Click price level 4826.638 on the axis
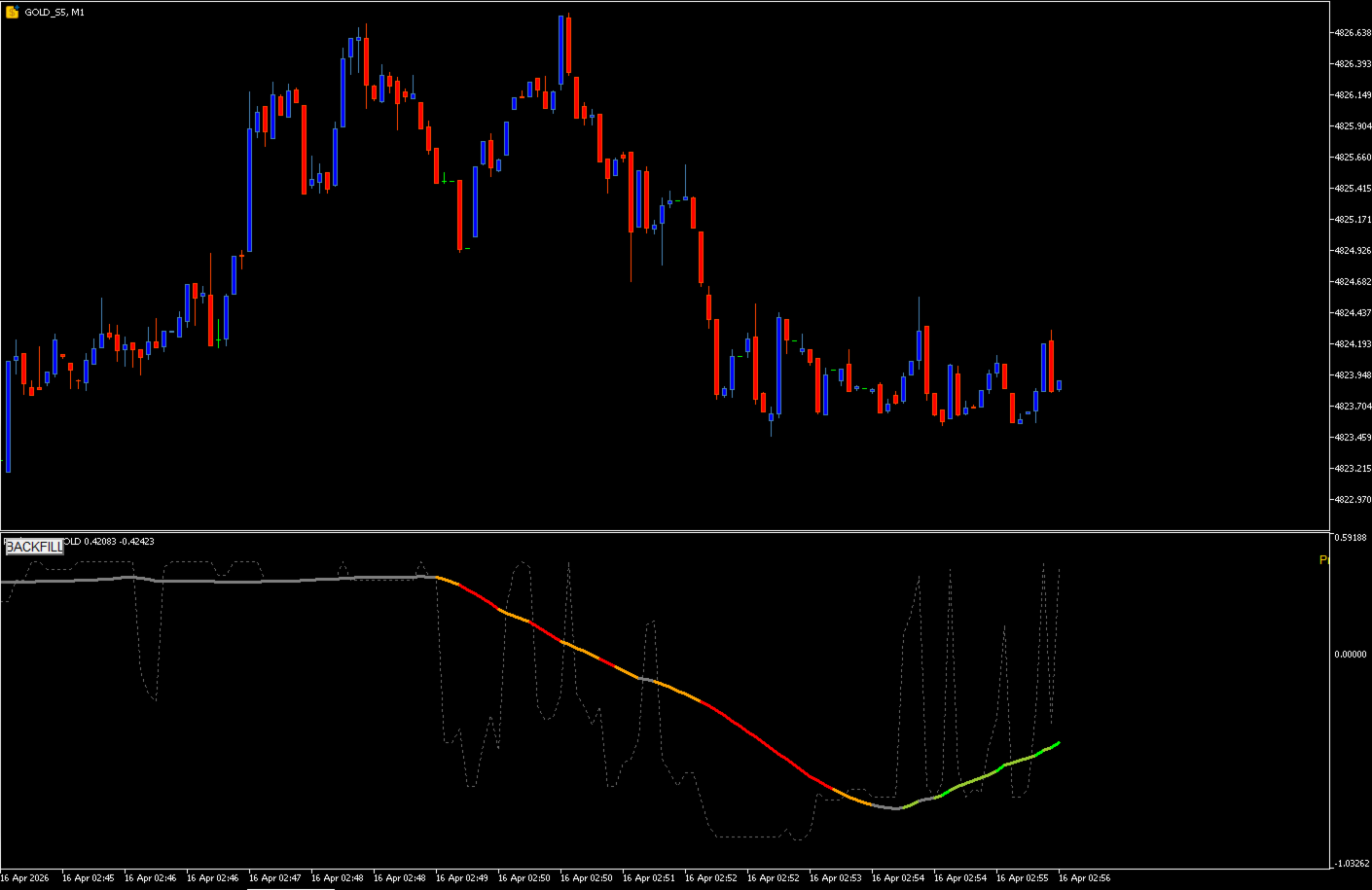Image resolution: width=1372 pixels, height=890 pixels. 1353,33
